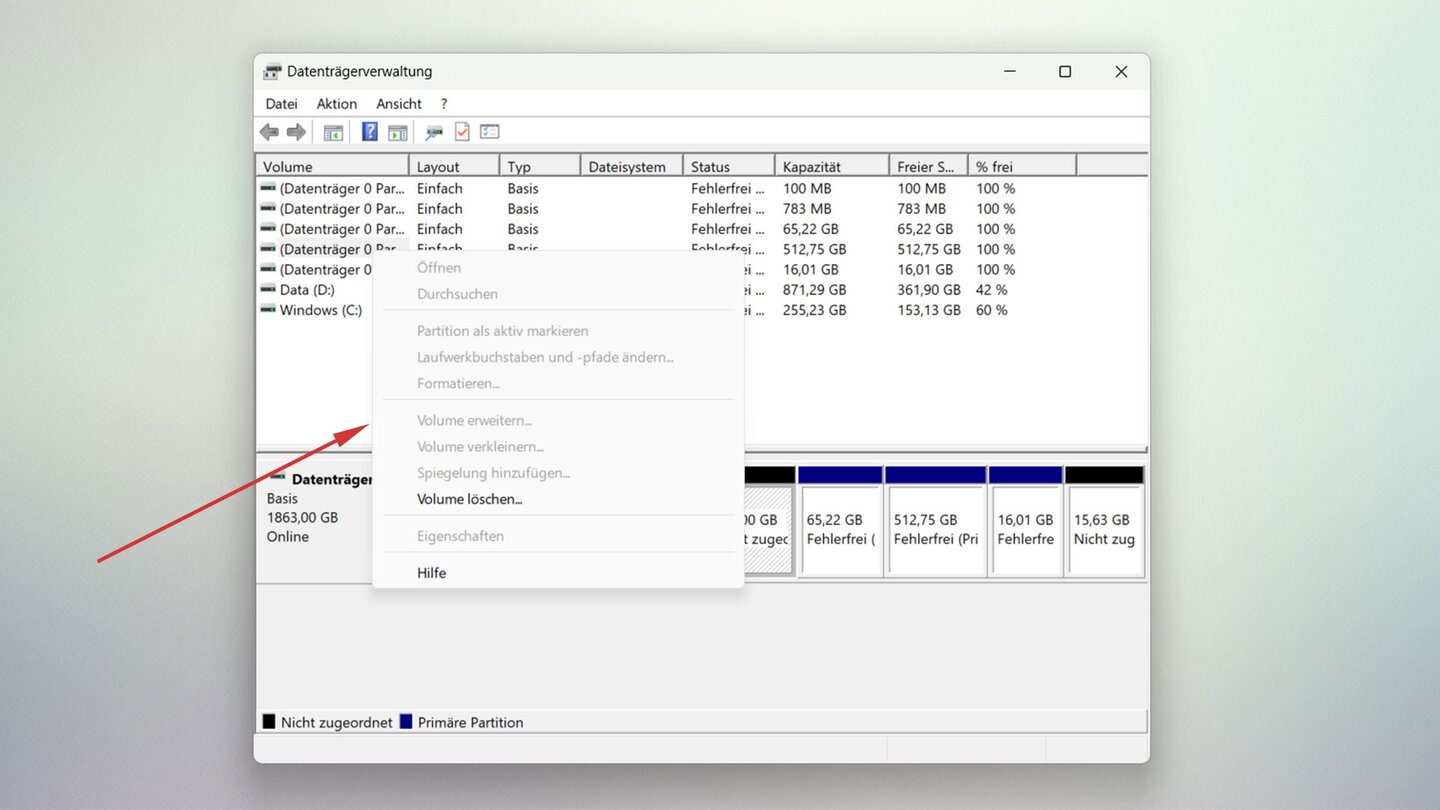Screen dimensions: 1440x810
Task: Click the show/hide console tree icon
Action: pyautogui.click(x=333, y=132)
